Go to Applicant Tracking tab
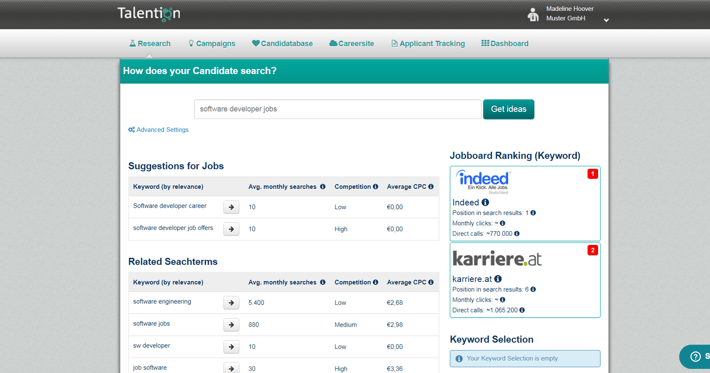 pos(428,43)
